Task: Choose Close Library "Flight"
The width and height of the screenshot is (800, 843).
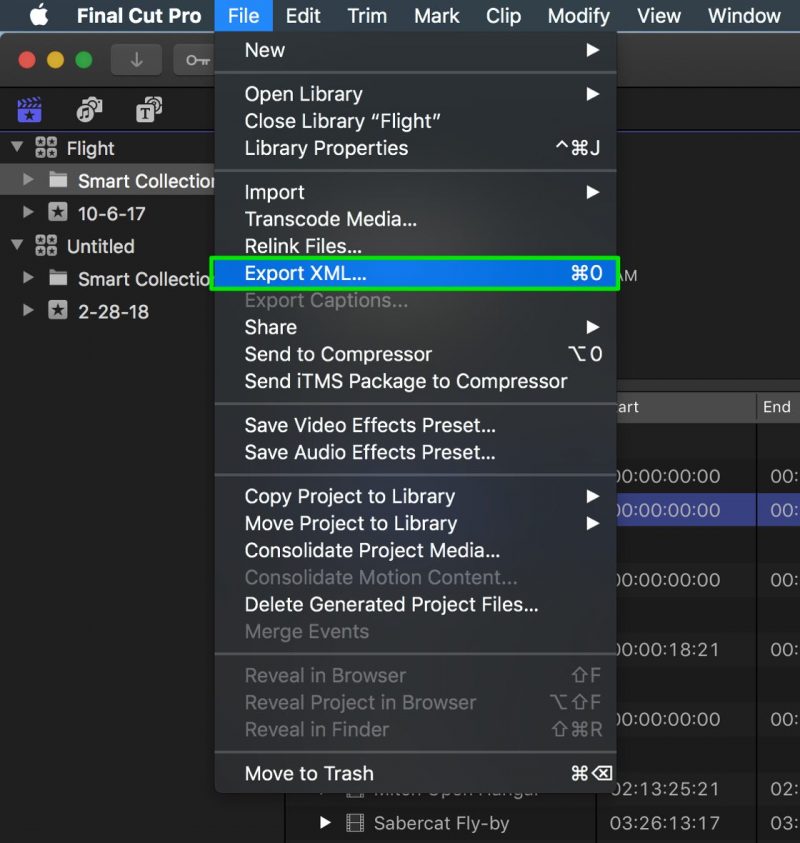Action: coord(416,121)
